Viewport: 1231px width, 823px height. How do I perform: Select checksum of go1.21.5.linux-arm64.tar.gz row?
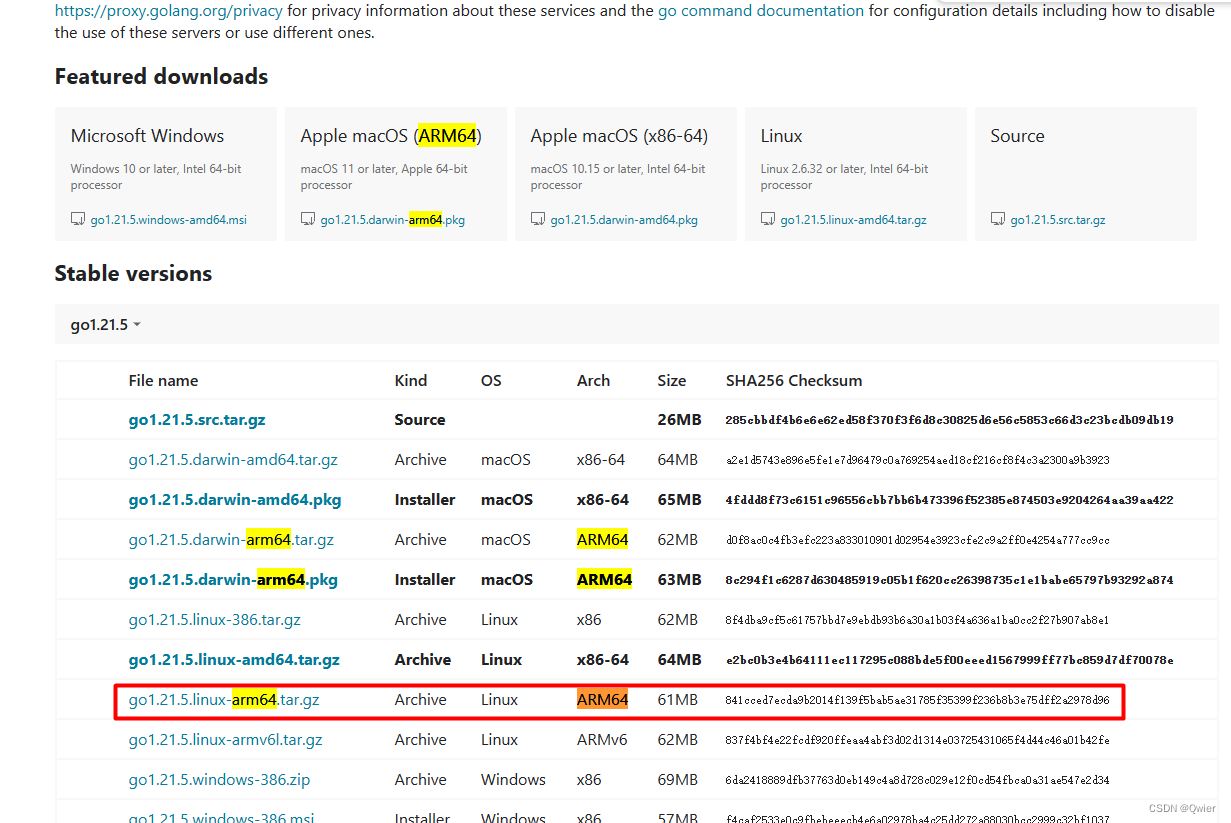point(917,700)
